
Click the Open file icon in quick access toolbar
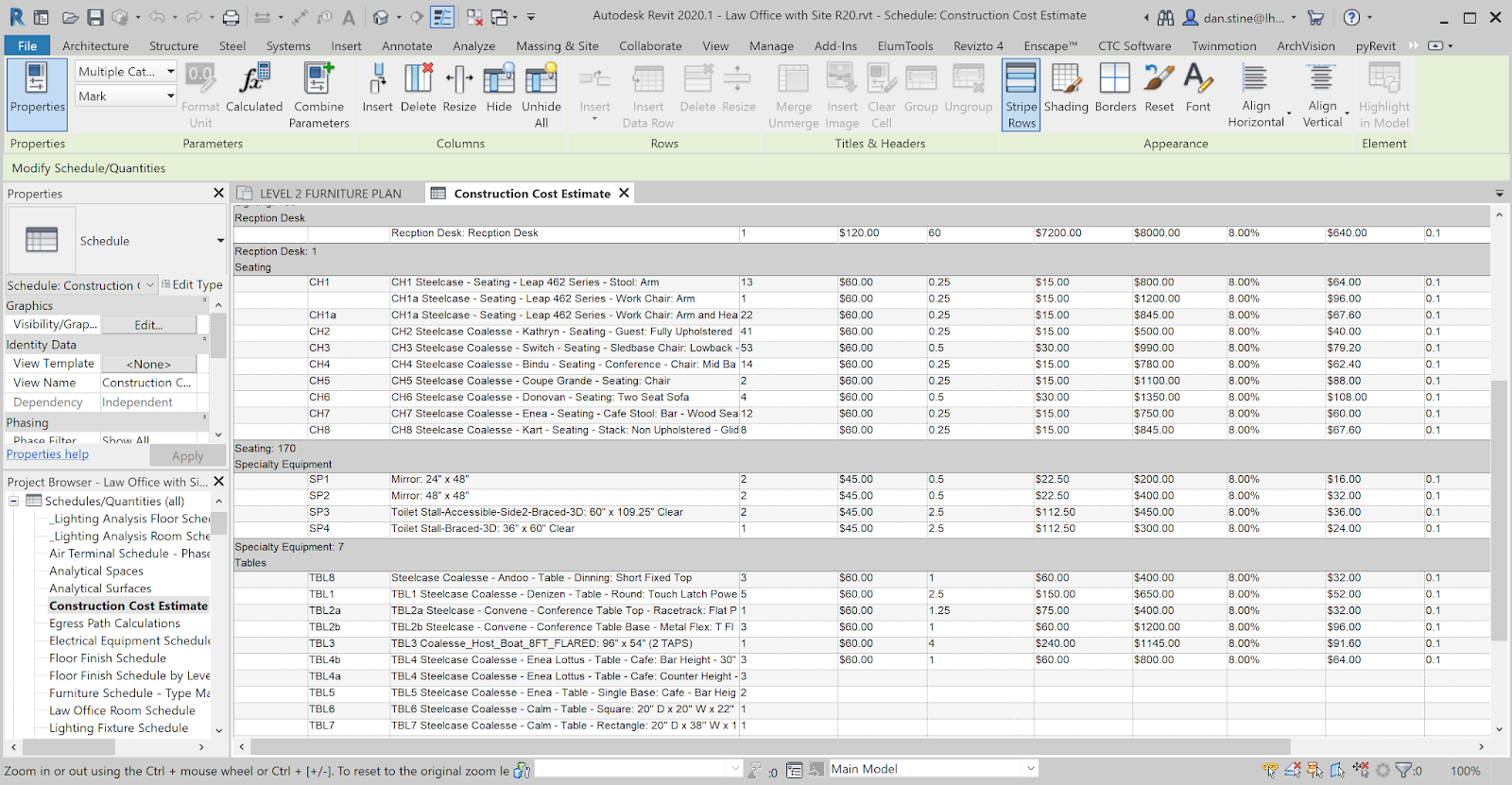[70, 17]
